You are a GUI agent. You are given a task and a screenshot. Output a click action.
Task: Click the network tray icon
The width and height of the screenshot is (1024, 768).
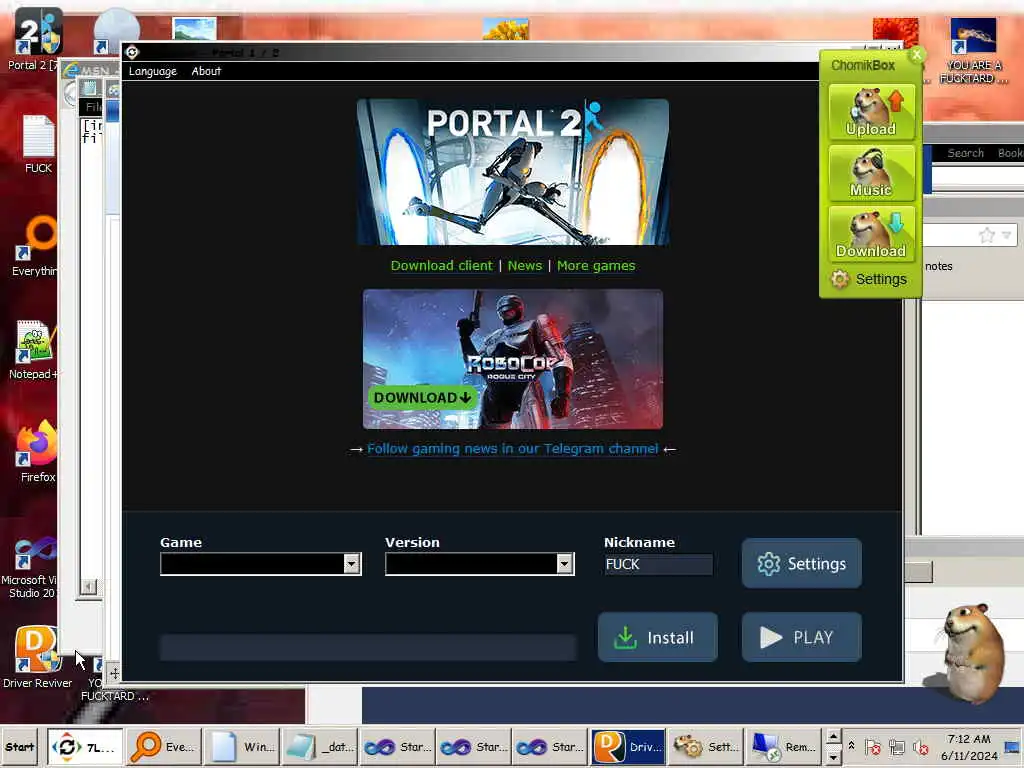(897, 747)
